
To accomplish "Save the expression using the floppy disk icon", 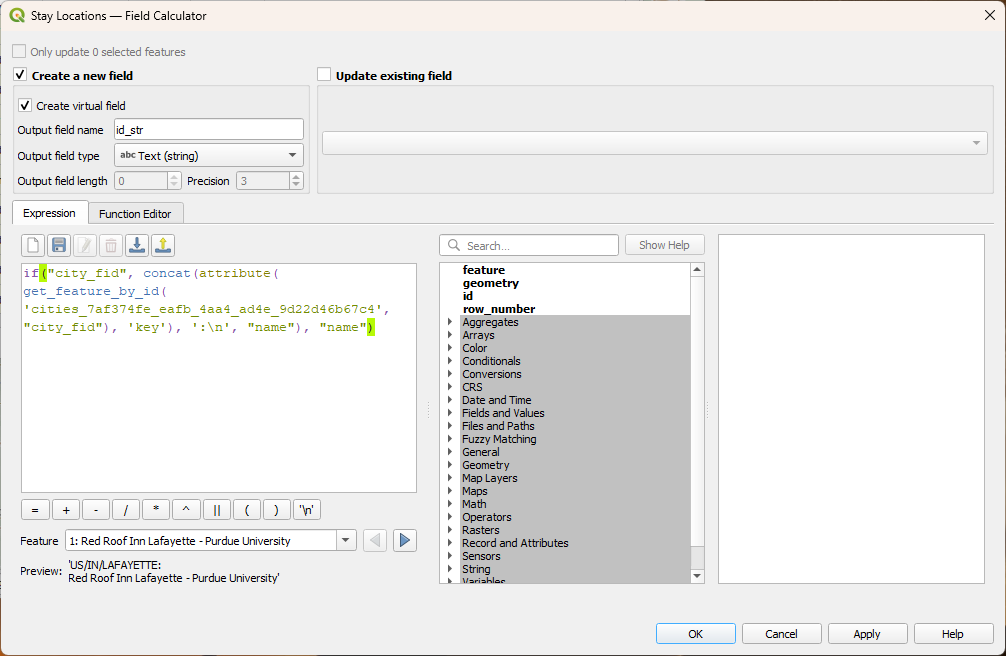I will 59,245.
